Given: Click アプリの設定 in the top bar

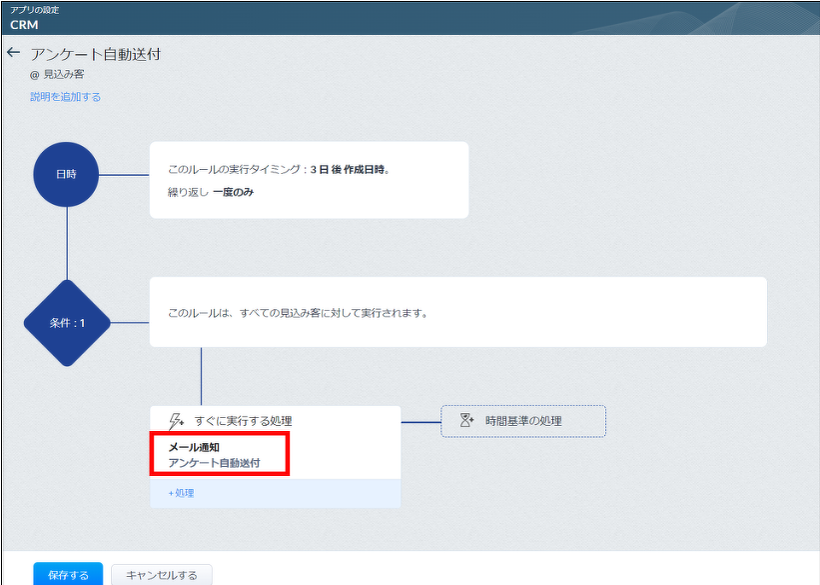Looking at the screenshot, I should tap(34, 9).
